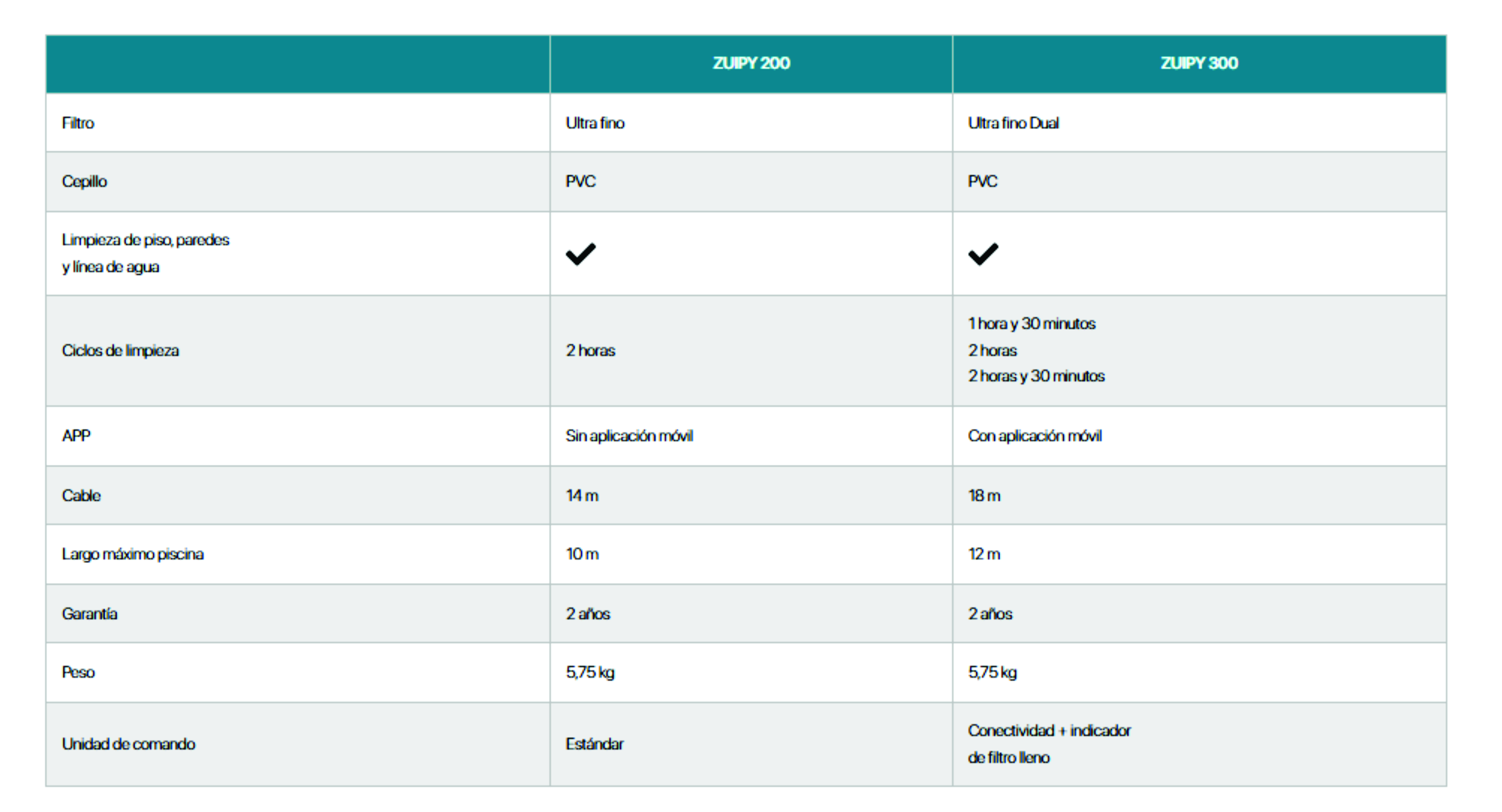Click the 18 m cable value
The image size is (1502, 812).
[x=984, y=496]
